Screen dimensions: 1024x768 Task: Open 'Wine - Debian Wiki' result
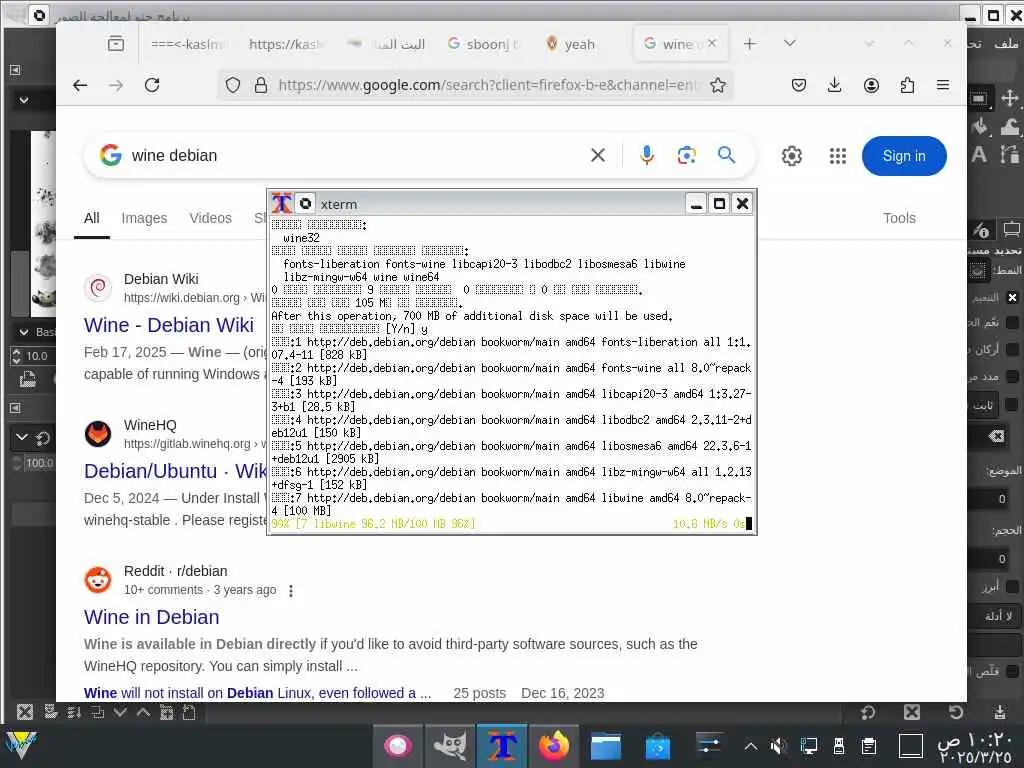coord(169,325)
